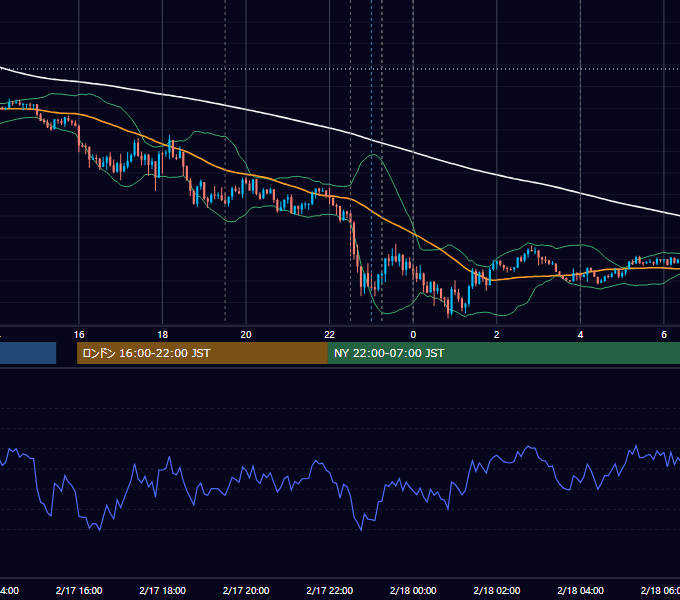Click the "2" hour label on the upper chart axis
This screenshot has height=600, width=680.
point(497,335)
